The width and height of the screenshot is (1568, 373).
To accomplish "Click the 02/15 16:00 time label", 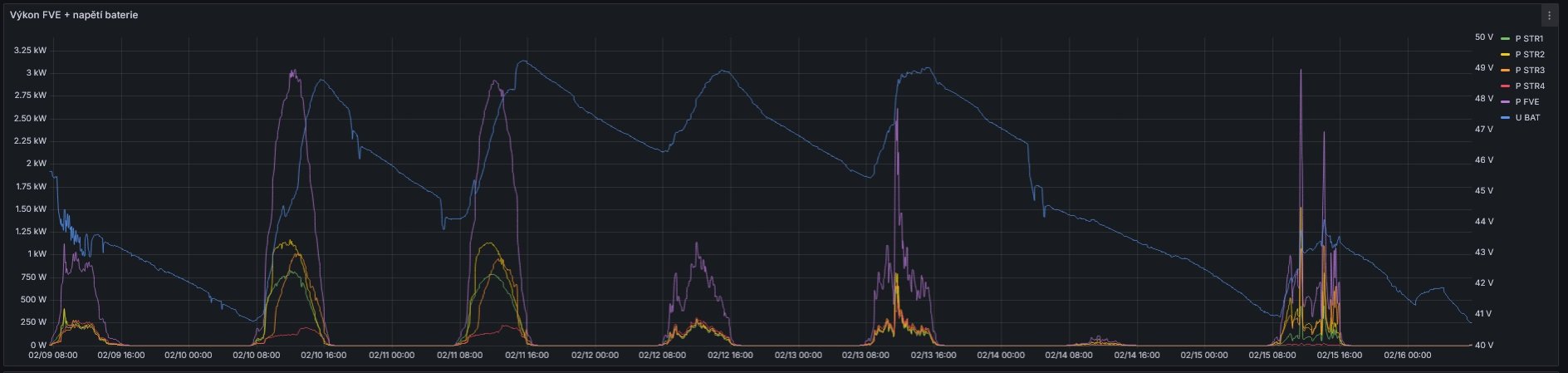I will (x=1340, y=356).
